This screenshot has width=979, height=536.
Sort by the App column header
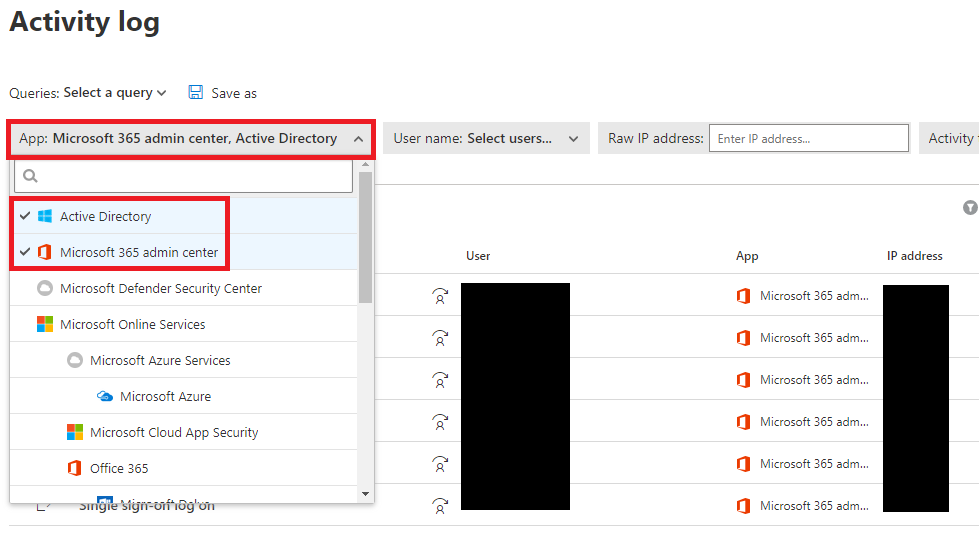pos(747,256)
